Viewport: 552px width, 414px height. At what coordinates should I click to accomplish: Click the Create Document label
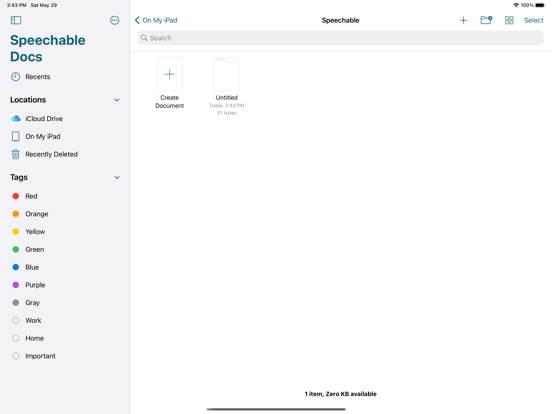pyautogui.click(x=170, y=102)
